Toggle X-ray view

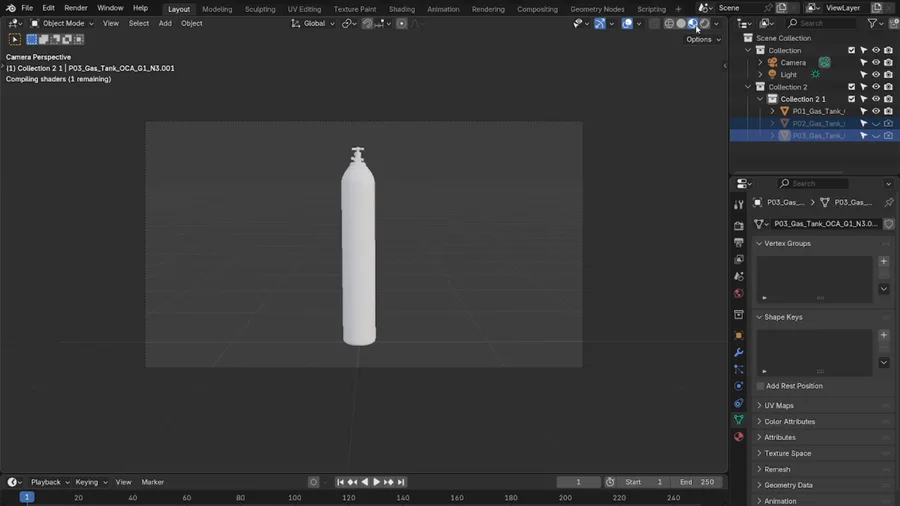[654, 24]
